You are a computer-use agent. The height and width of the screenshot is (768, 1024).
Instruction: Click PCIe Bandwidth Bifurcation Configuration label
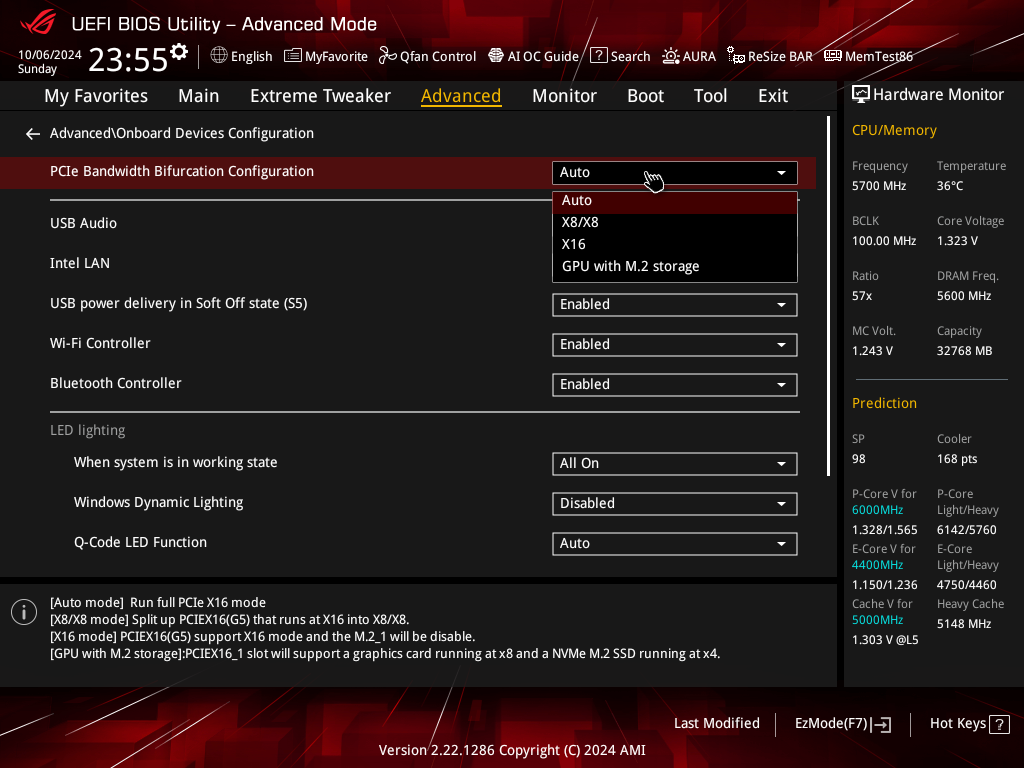tap(182, 172)
